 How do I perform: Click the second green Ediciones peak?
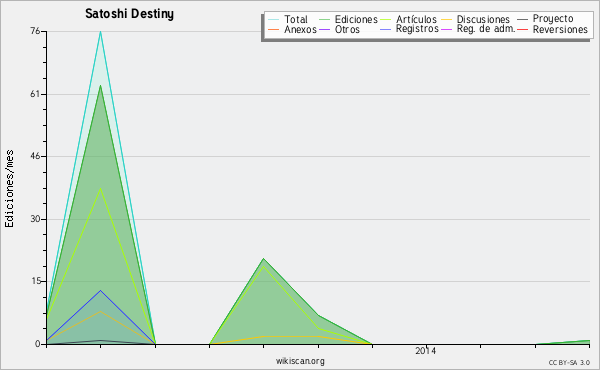pos(263,259)
